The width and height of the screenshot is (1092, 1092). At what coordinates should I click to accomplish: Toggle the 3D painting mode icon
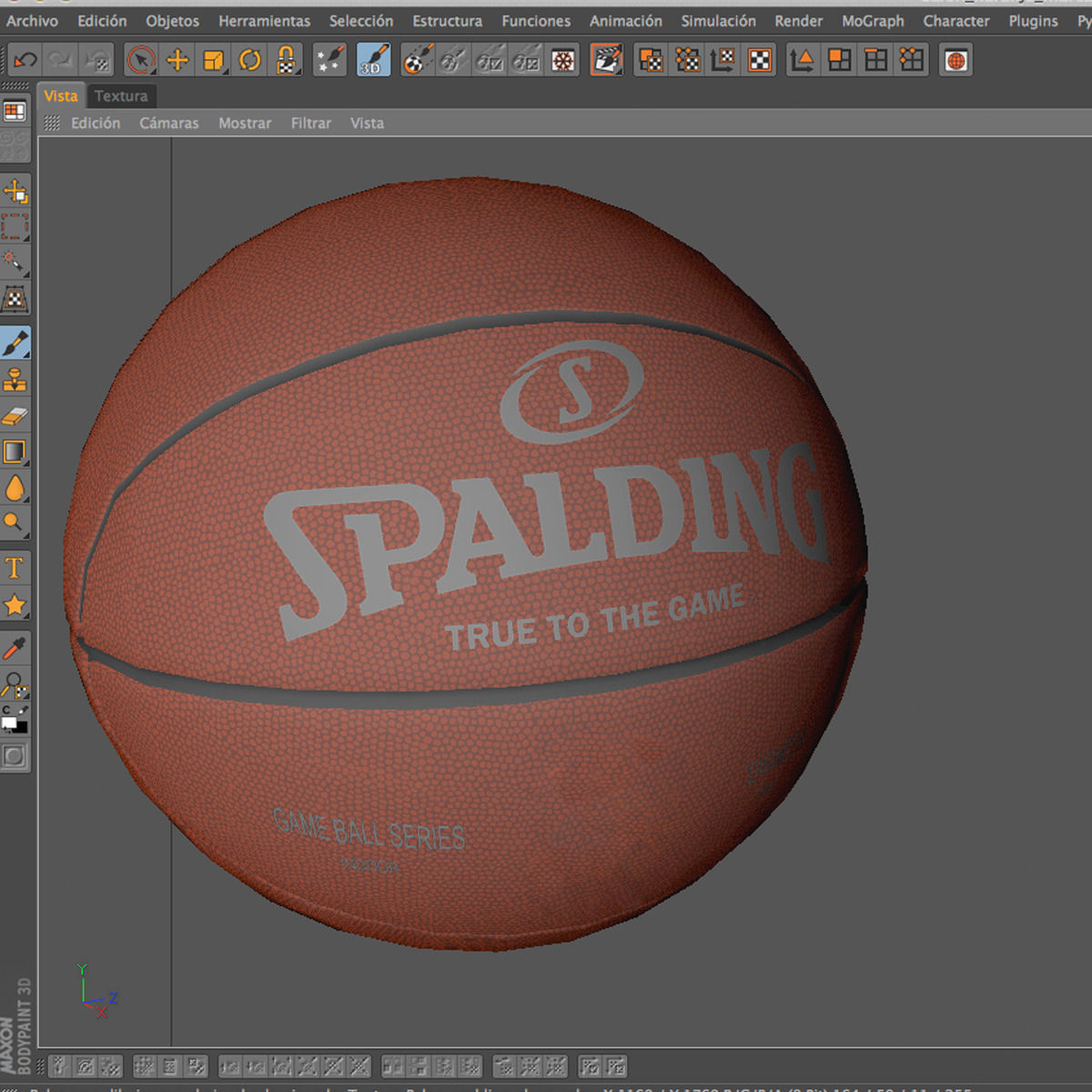tap(373, 60)
